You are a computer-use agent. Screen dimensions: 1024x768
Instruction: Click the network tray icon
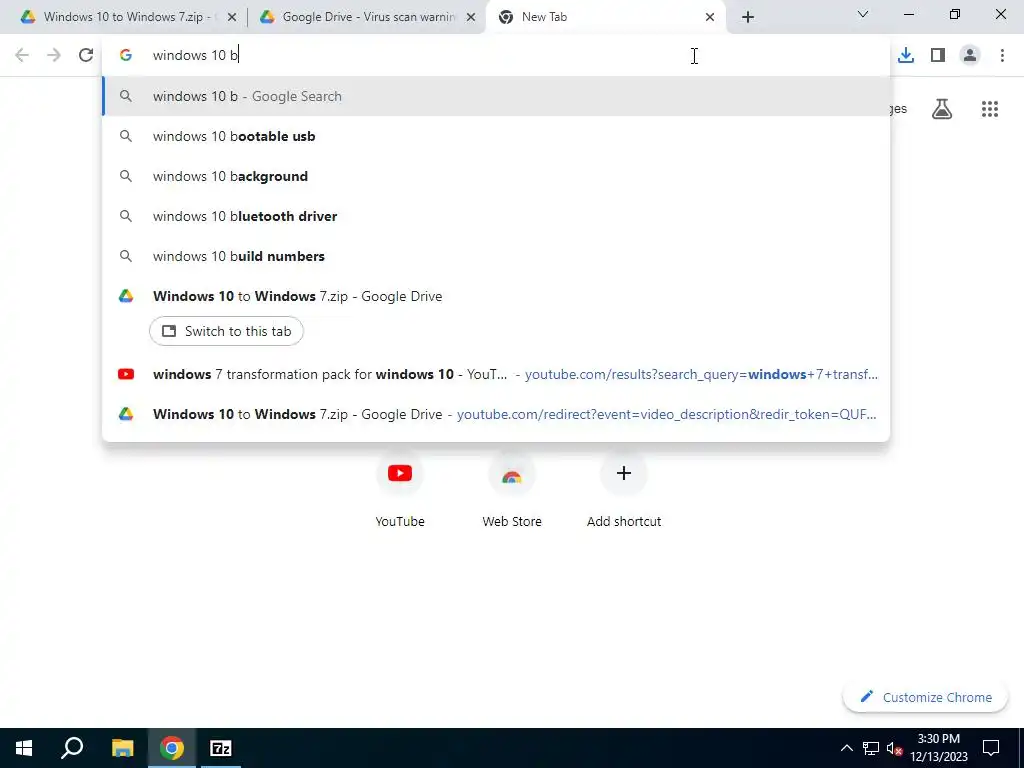(871, 748)
